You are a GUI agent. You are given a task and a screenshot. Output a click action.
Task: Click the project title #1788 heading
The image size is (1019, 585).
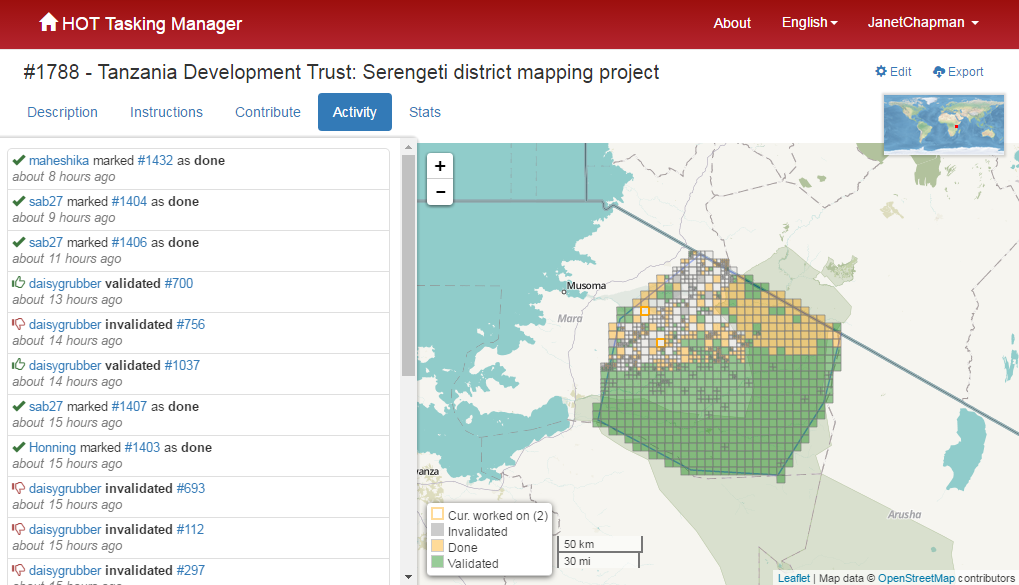click(341, 72)
